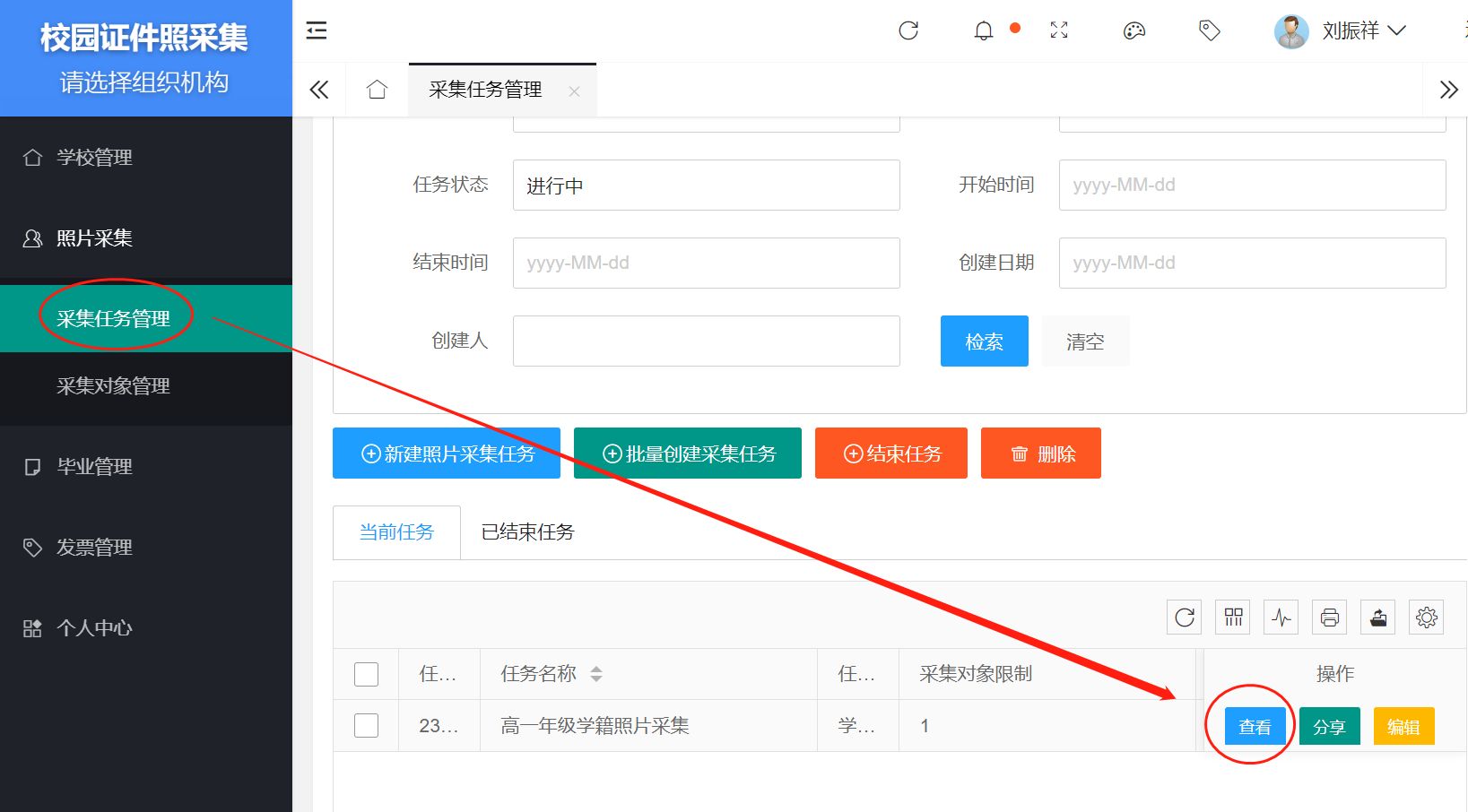This screenshot has width=1468, height=812.
Task: Sort by the 任务名称 column
Action: [595, 673]
